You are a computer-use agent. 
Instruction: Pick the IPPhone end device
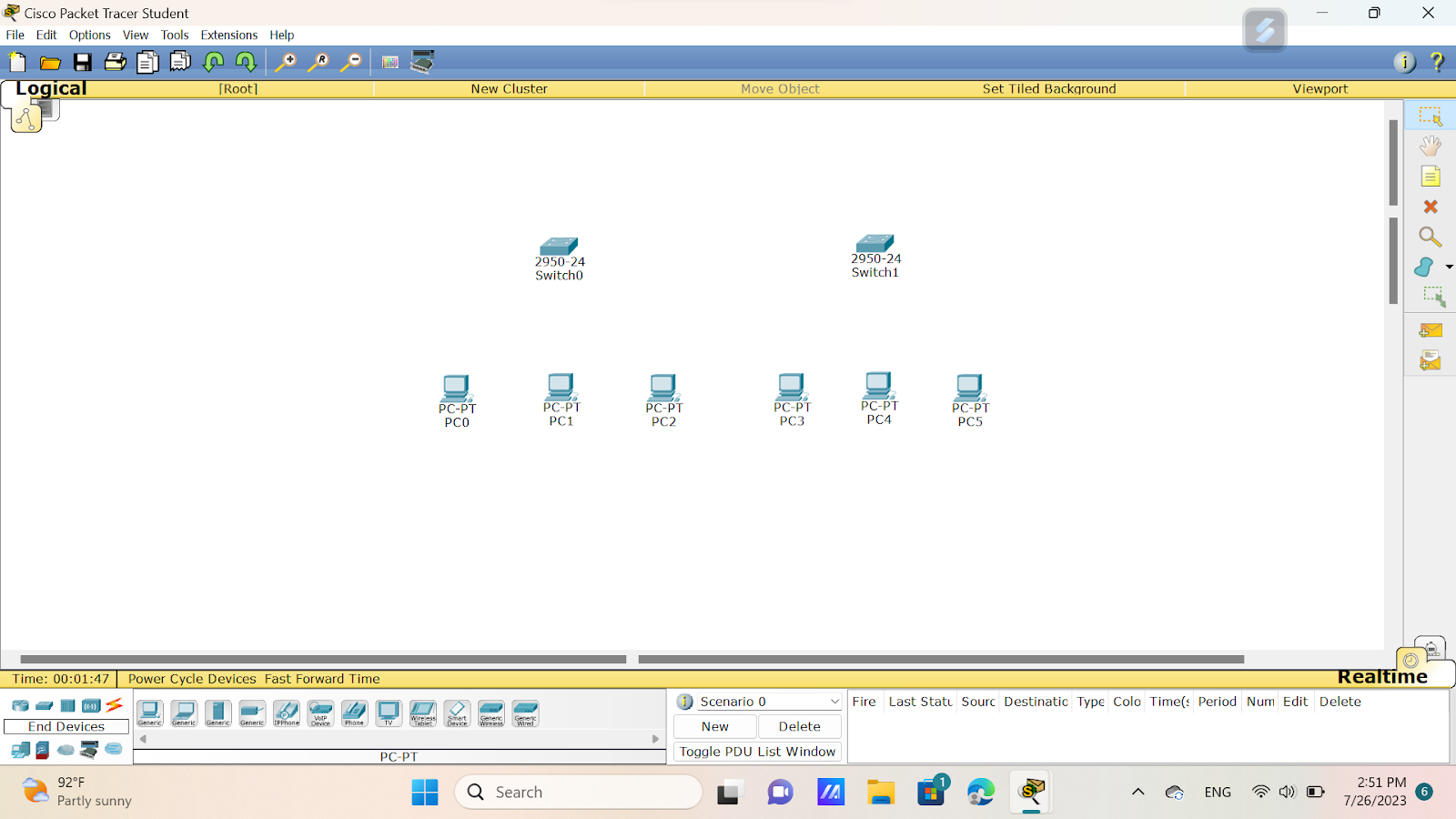tap(286, 713)
